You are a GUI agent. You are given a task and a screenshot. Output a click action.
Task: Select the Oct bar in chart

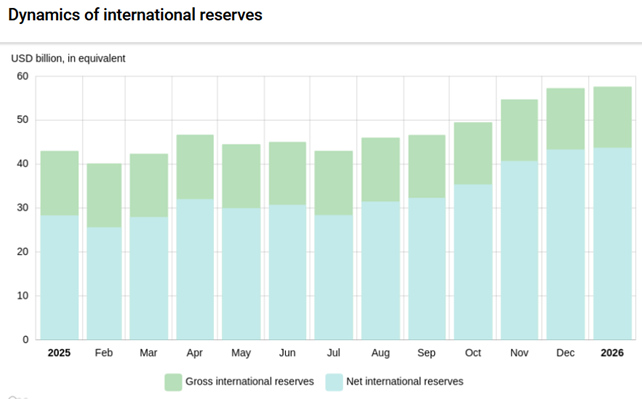click(473, 231)
